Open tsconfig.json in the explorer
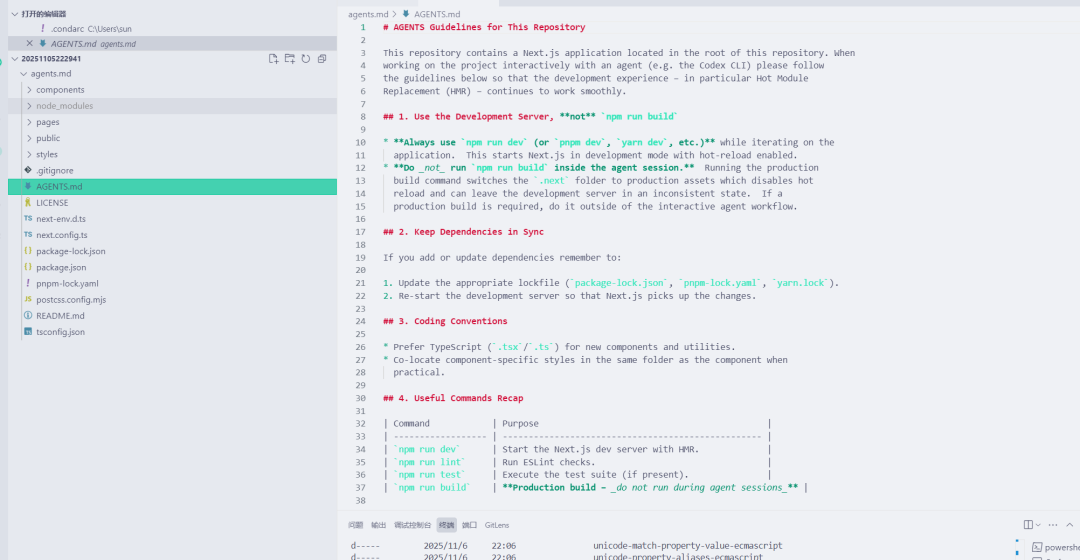Image resolution: width=1080 pixels, height=560 pixels. pos(172,331)
